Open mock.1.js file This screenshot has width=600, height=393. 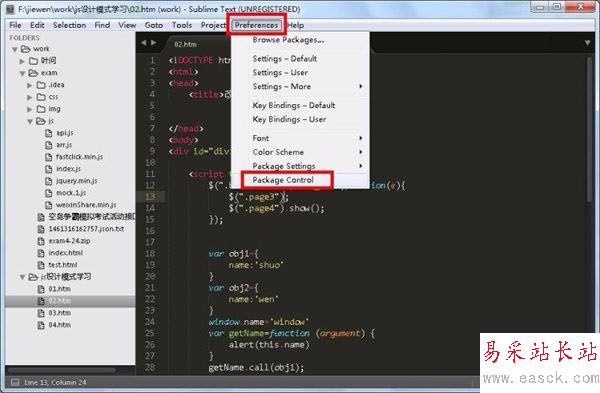point(71,193)
